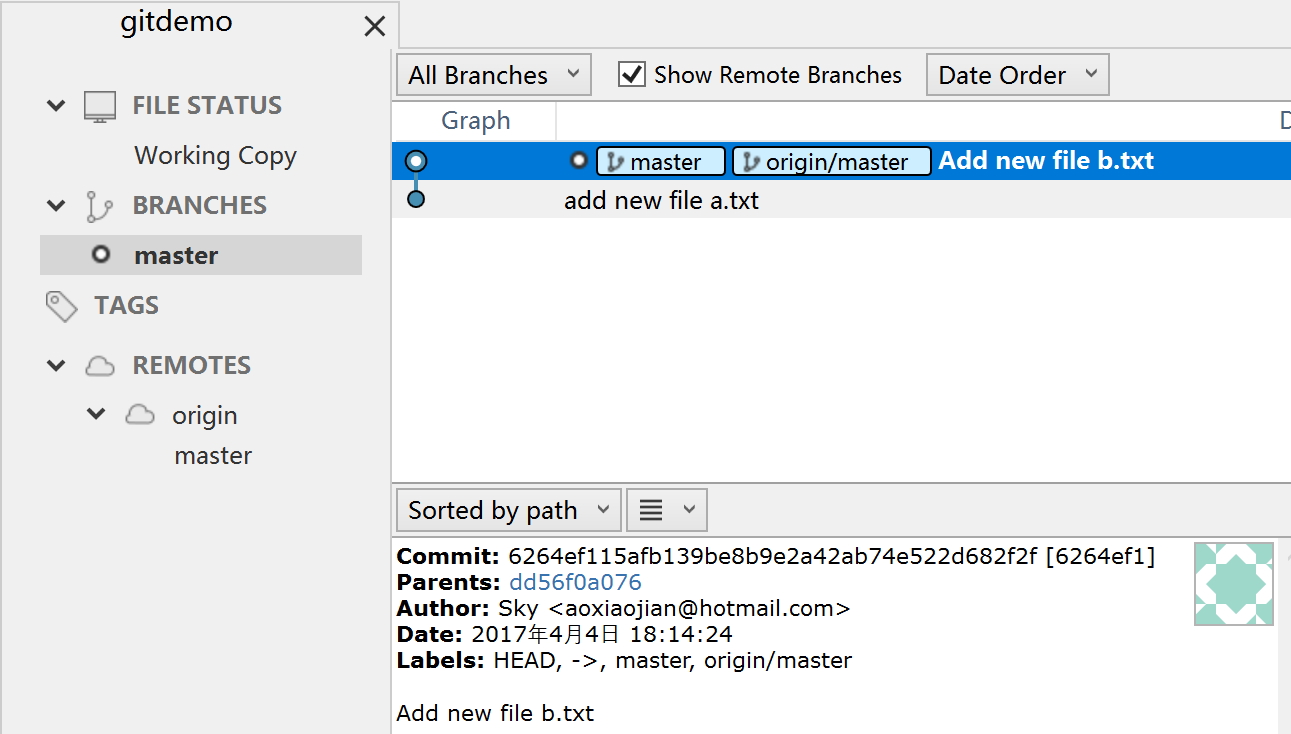The height and width of the screenshot is (734, 1291).
Task: Click the origin/master label badge
Action: pos(831,162)
